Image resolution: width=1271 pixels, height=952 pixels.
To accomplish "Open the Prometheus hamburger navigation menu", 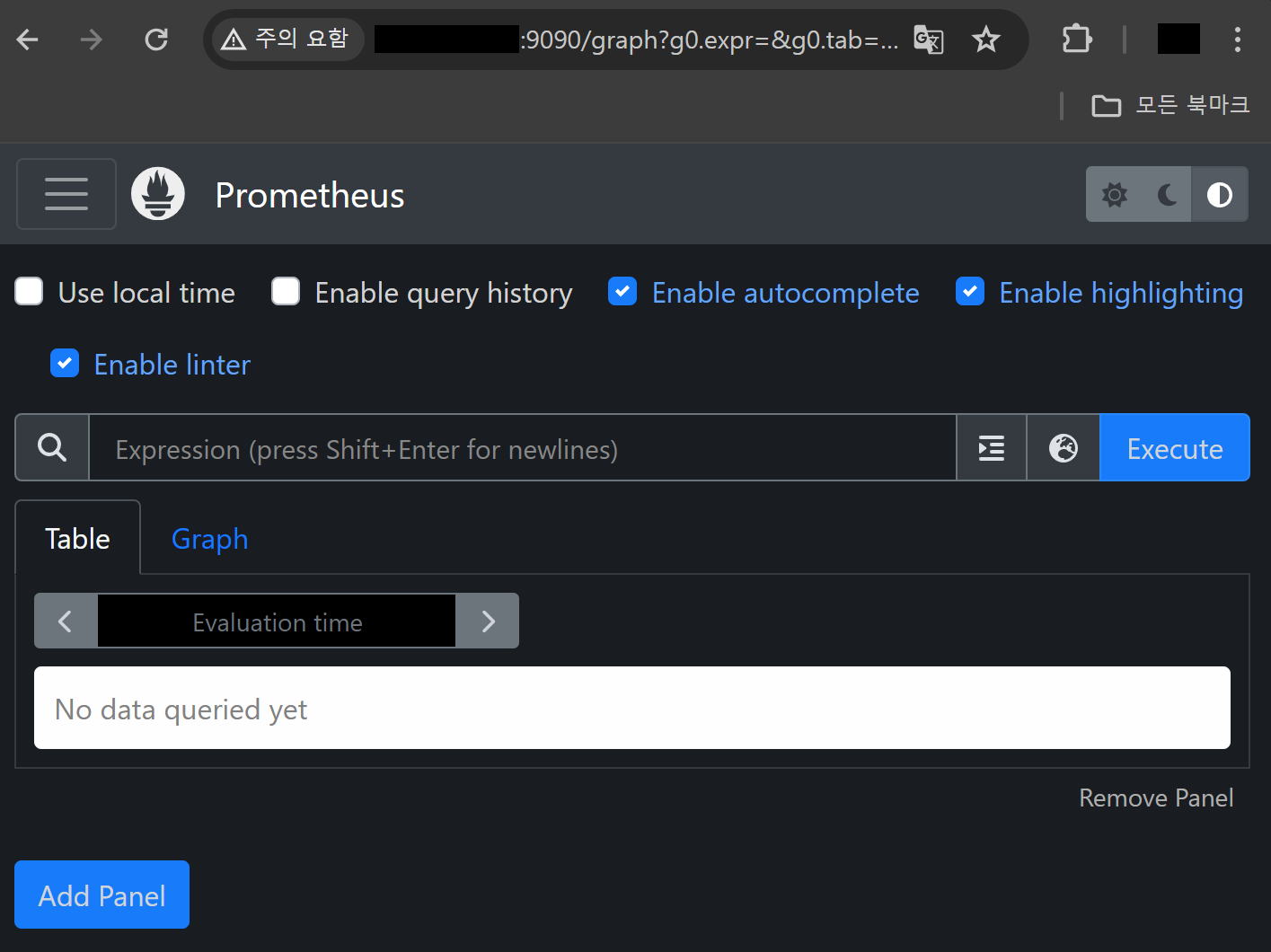I will coord(66,194).
